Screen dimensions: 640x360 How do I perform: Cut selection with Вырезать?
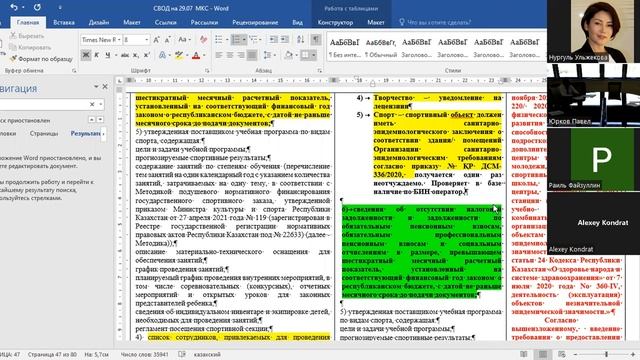point(27,36)
